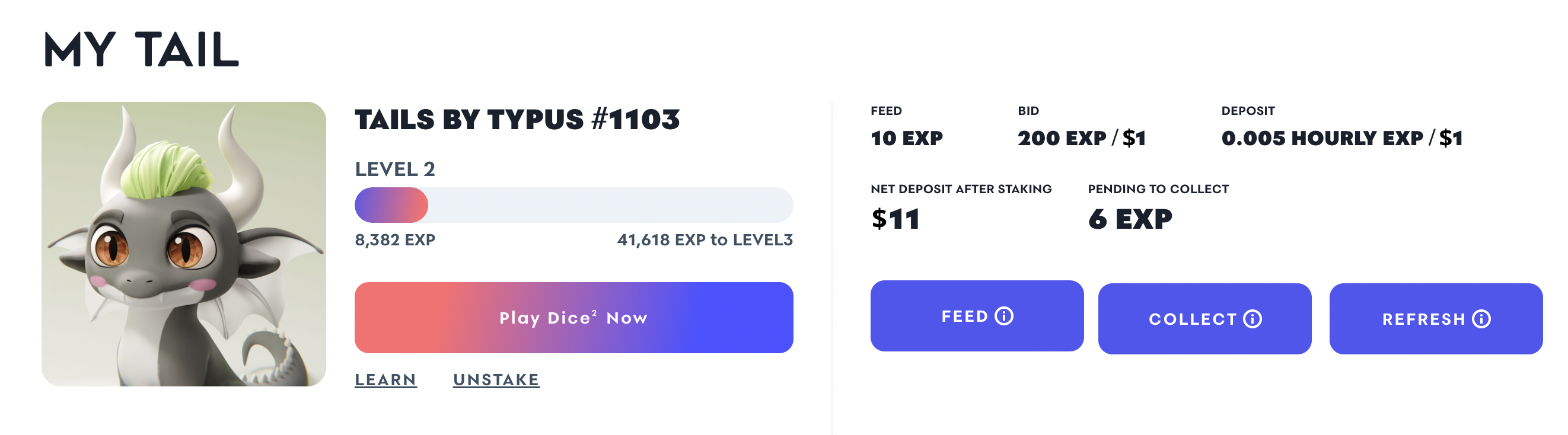Click the Tails by Typus #1103 title
The height and width of the screenshot is (435, 1568).
coord(517,120)
